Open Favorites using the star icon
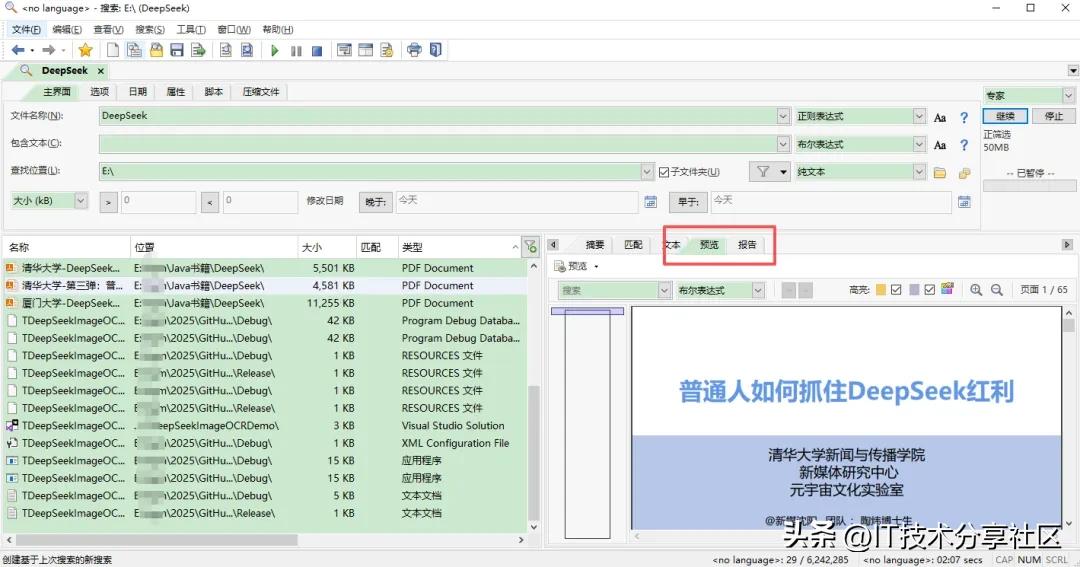 (x=85, y=50)
